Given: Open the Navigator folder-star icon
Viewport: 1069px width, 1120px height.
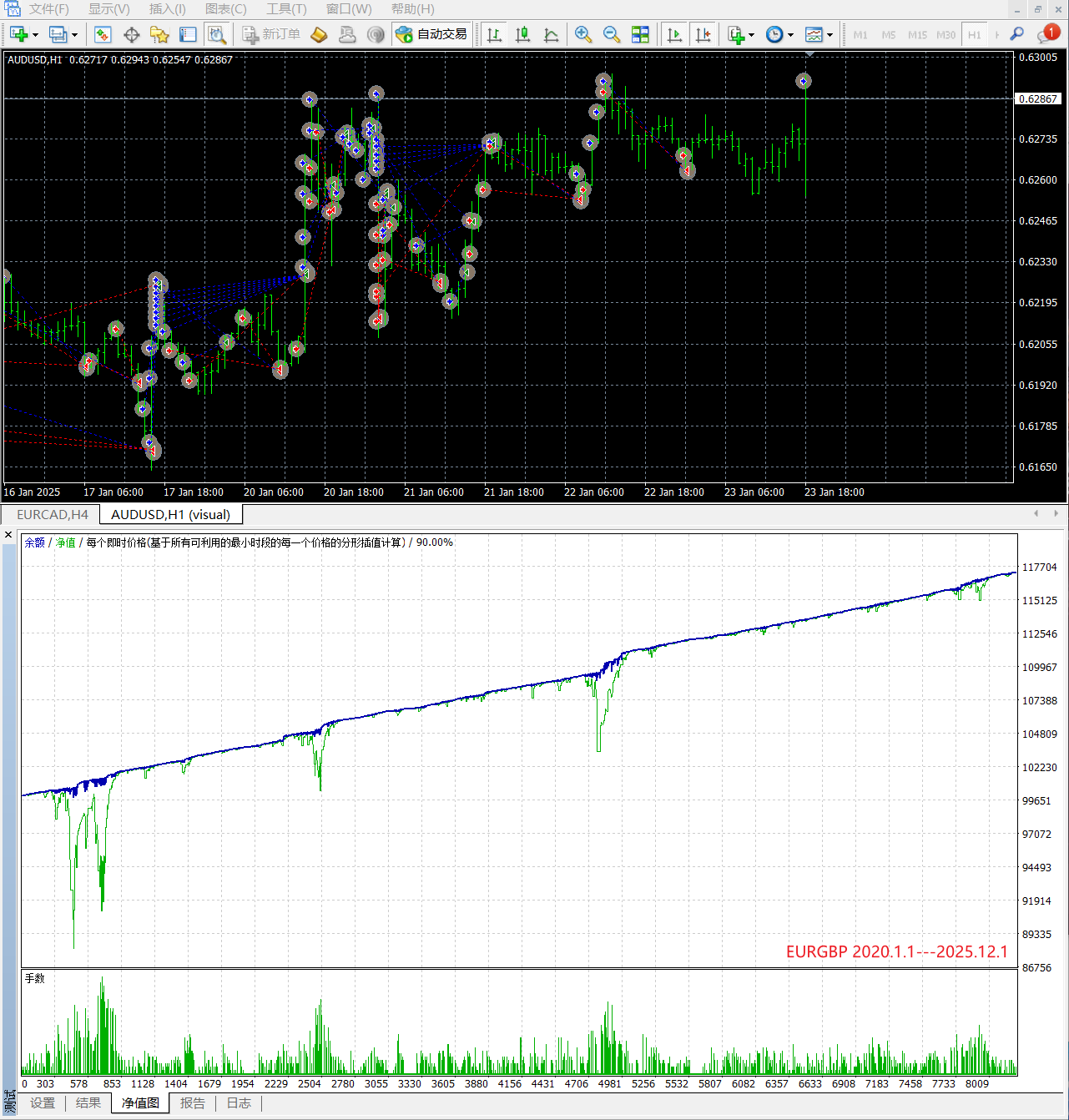Looking at the screenshot, I should [159, 34].
